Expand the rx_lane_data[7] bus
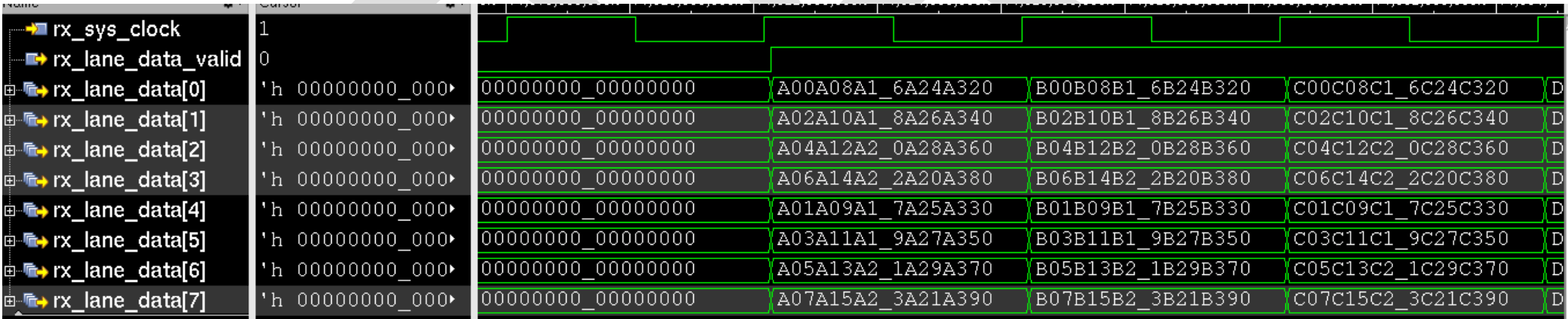This screenshot has width=1568, height=319. 9,302
